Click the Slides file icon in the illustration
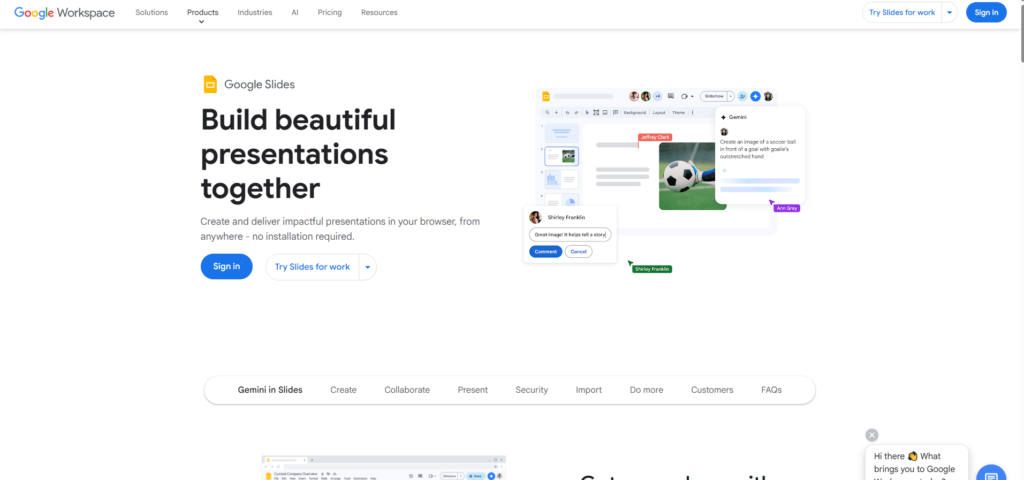Screen dimensions: 1024x480 pos(546,96)
